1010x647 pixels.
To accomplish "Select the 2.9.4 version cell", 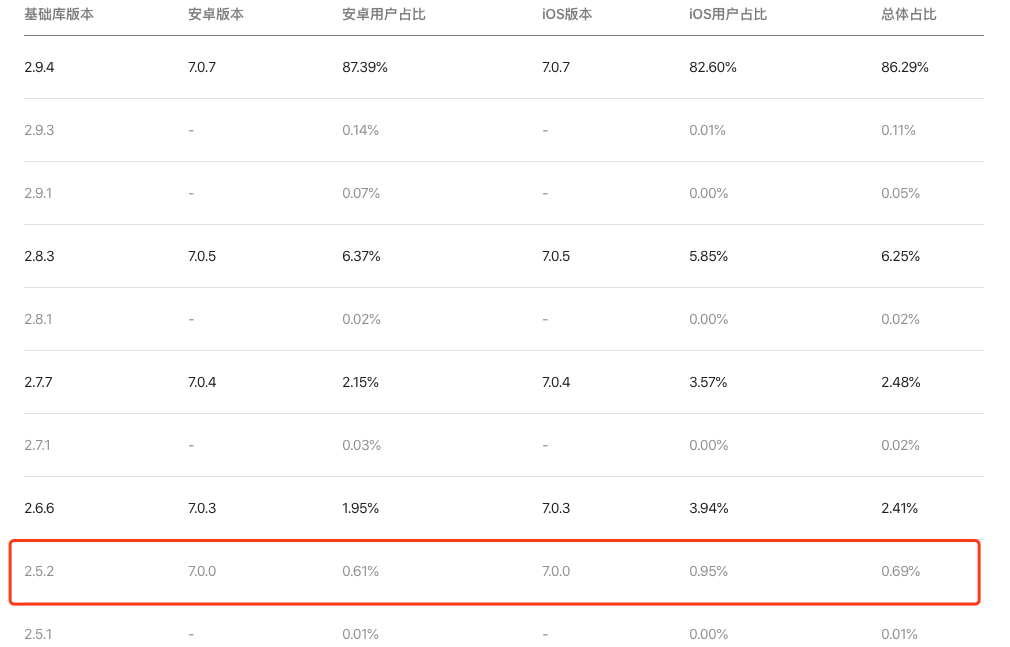I will coord(39,67).
